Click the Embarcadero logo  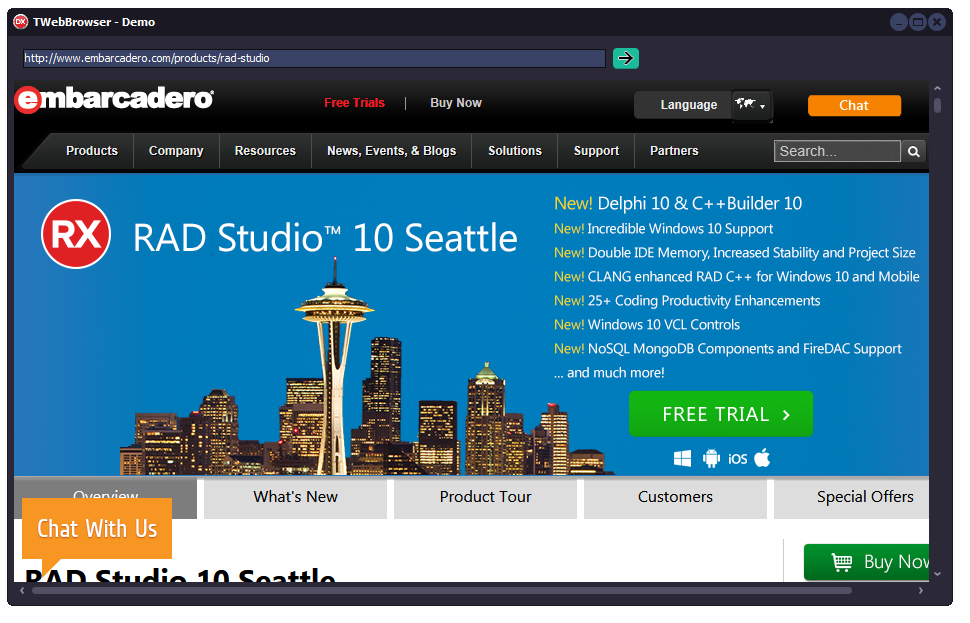[x=114, y=100]
